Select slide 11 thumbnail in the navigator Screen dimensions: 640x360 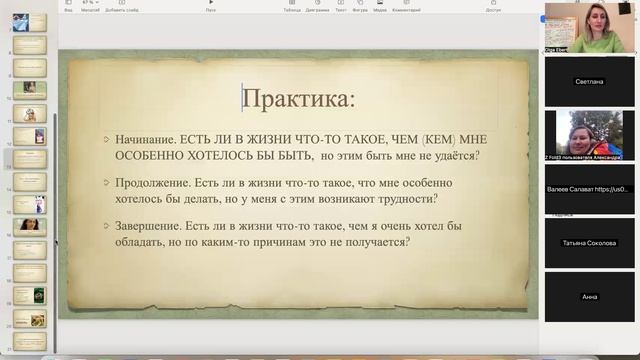[29, 113]
